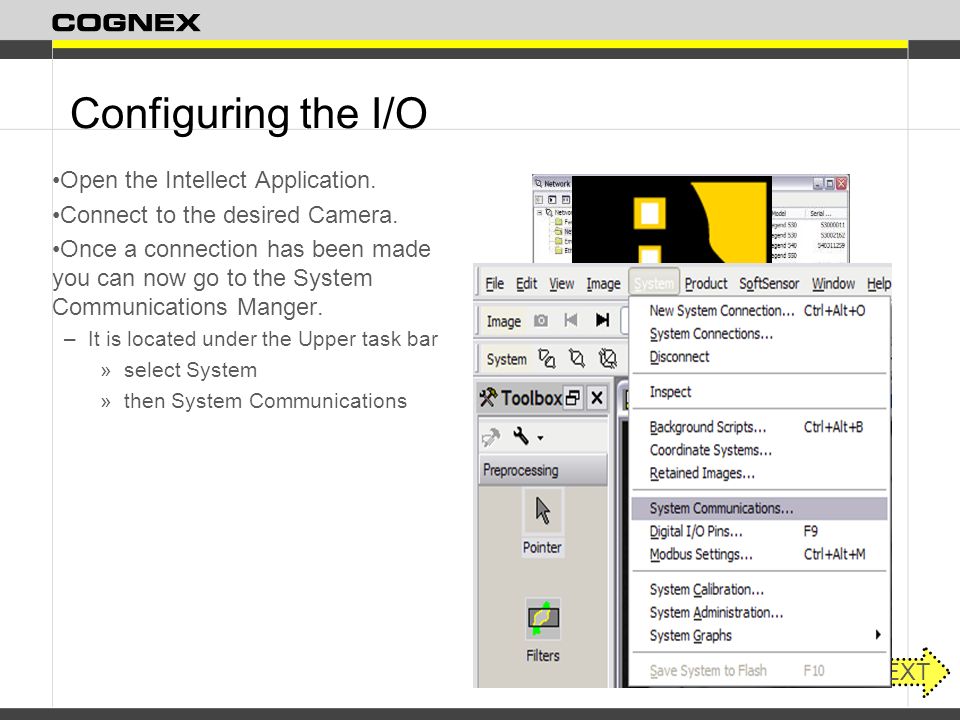Choose New System Connection menu entry
Screen dimensions: 960x720
click(x=759, y=311)
